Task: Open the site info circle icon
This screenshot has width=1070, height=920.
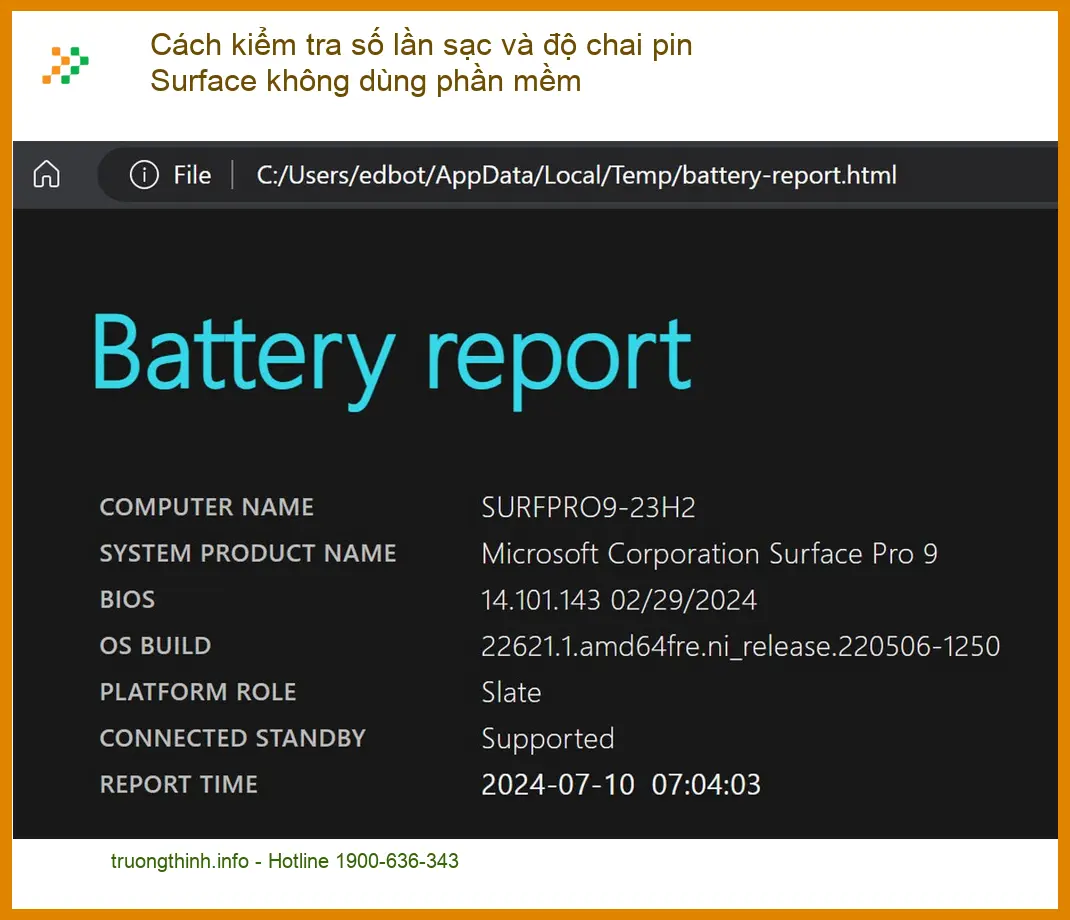Action: pyautogui.click(x=144, y=175)
